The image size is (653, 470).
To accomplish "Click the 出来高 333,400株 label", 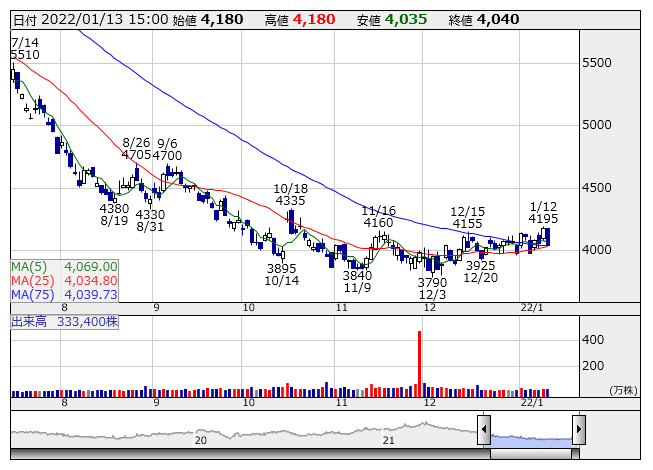I will 65,322.
